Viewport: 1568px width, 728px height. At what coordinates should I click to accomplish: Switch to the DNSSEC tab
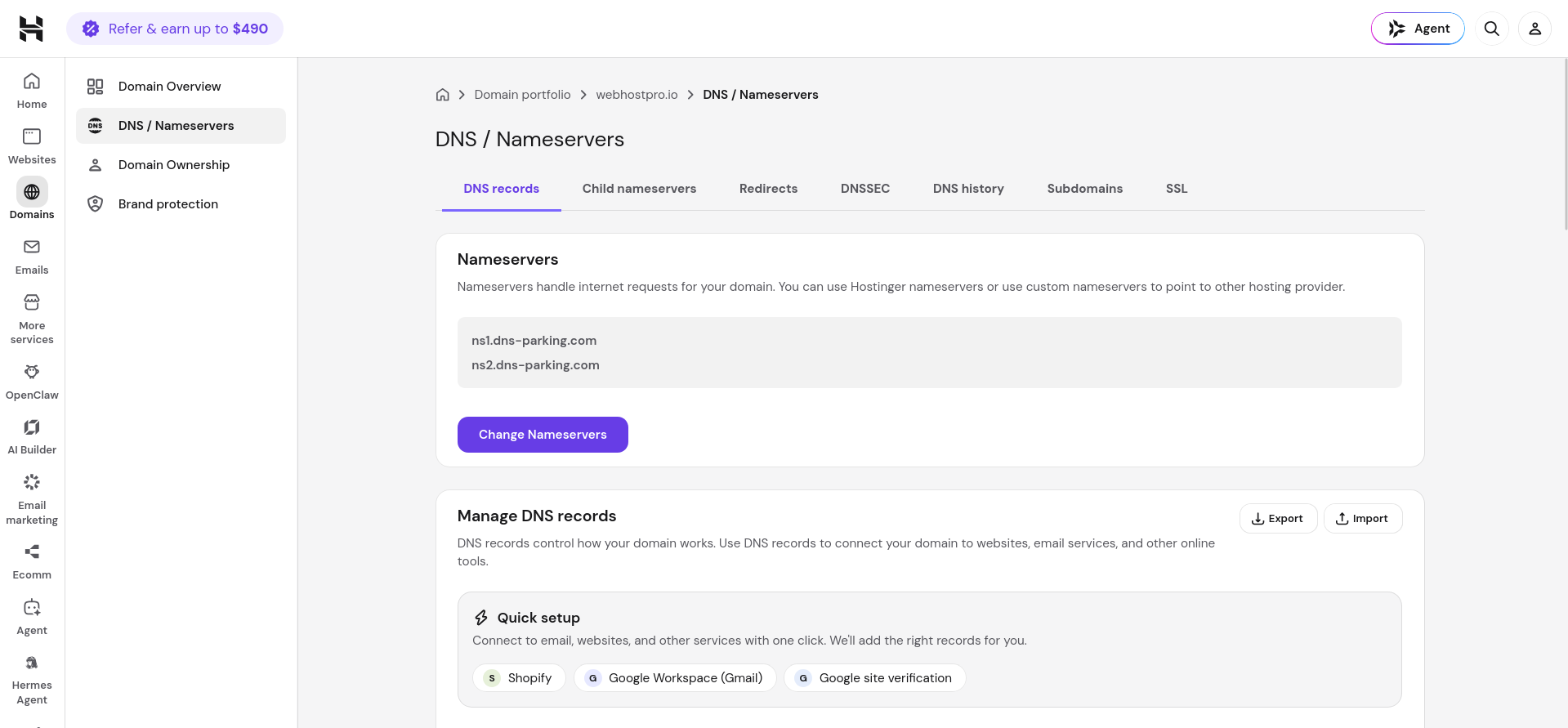pyautogui.click(x=865, y=189)
